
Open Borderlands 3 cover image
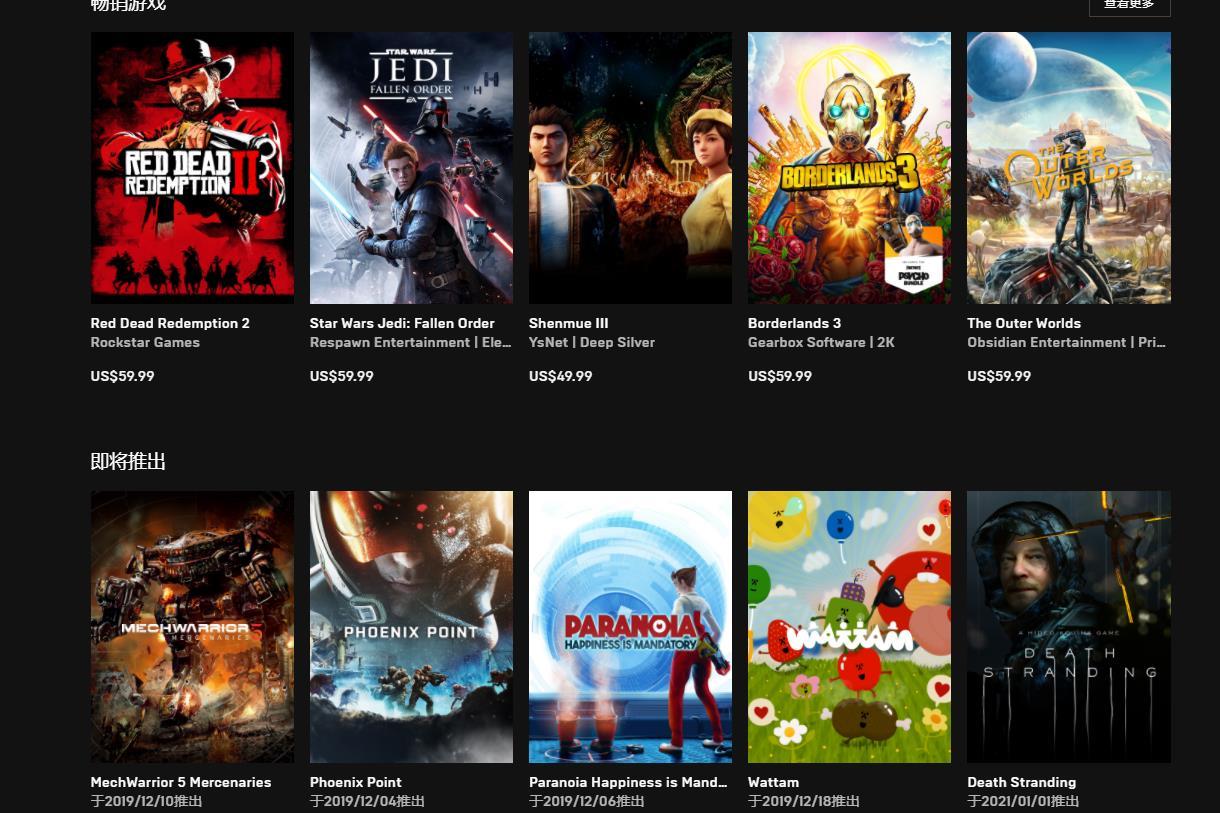tap(849, 168)
